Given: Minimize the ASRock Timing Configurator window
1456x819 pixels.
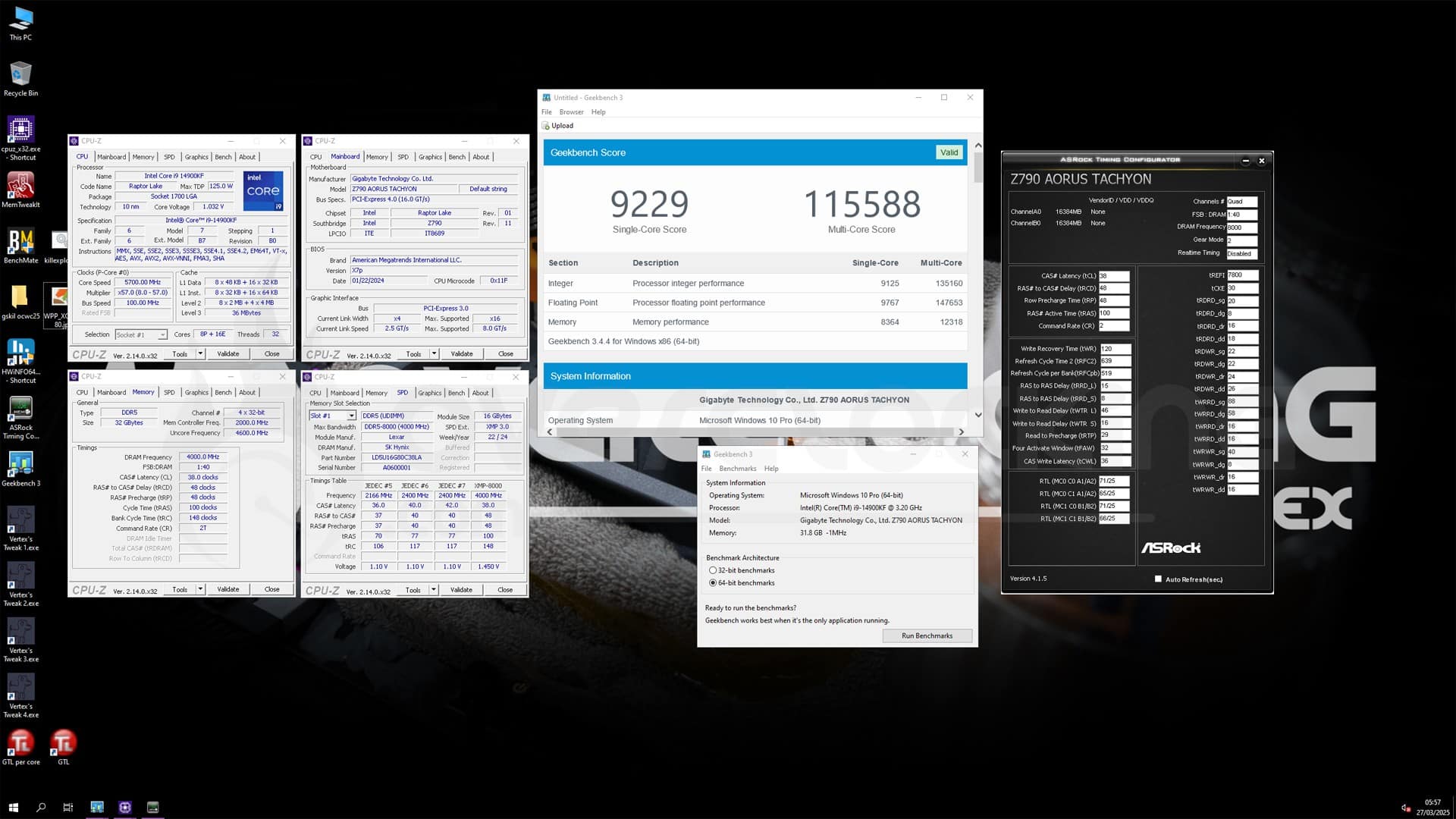Looking at the screenshot, I should coord(1245,160).
